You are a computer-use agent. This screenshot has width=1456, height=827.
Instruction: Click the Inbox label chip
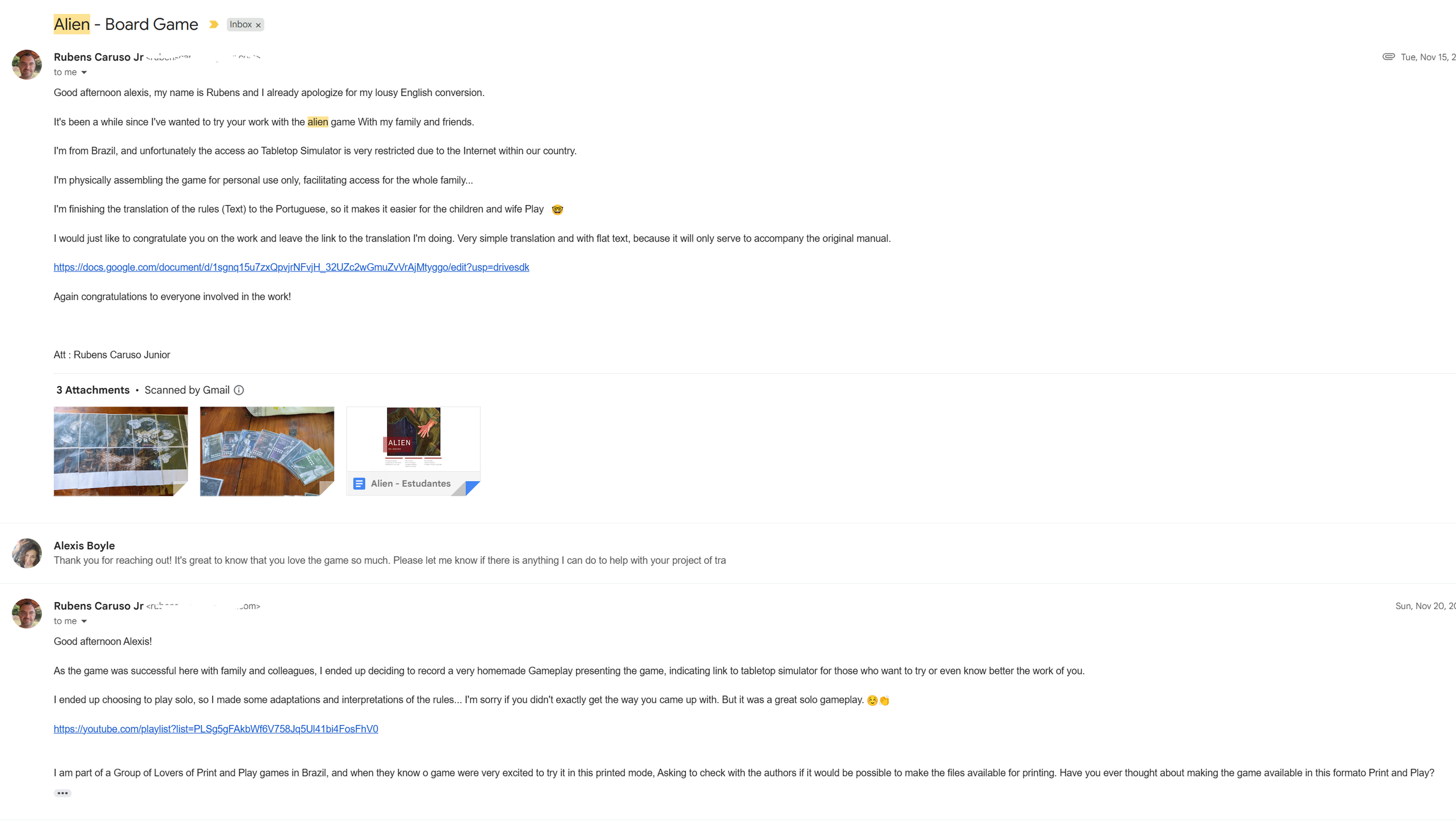click(x=241, y=24)
